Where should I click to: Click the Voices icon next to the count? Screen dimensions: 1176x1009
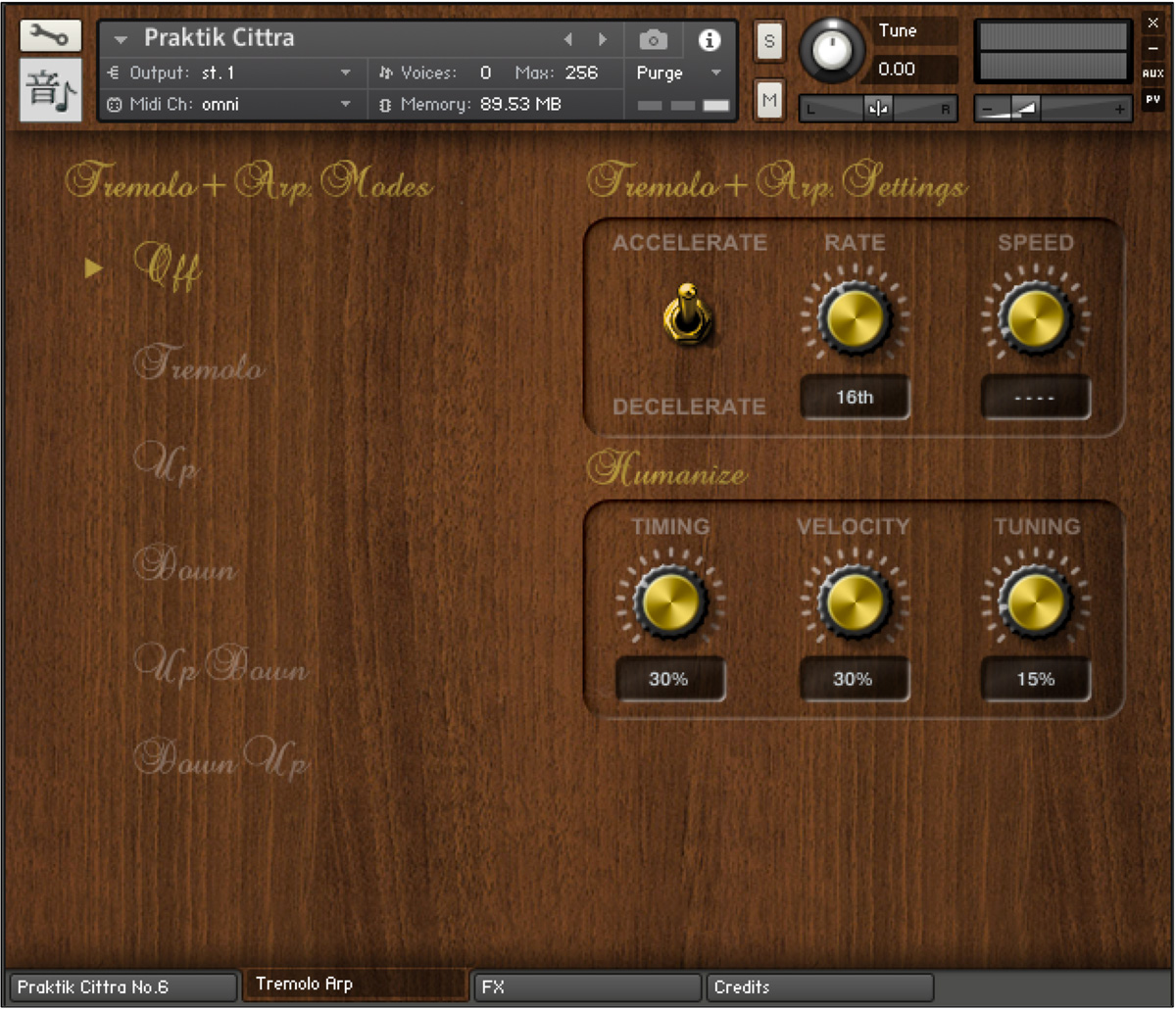click(387, 72)
